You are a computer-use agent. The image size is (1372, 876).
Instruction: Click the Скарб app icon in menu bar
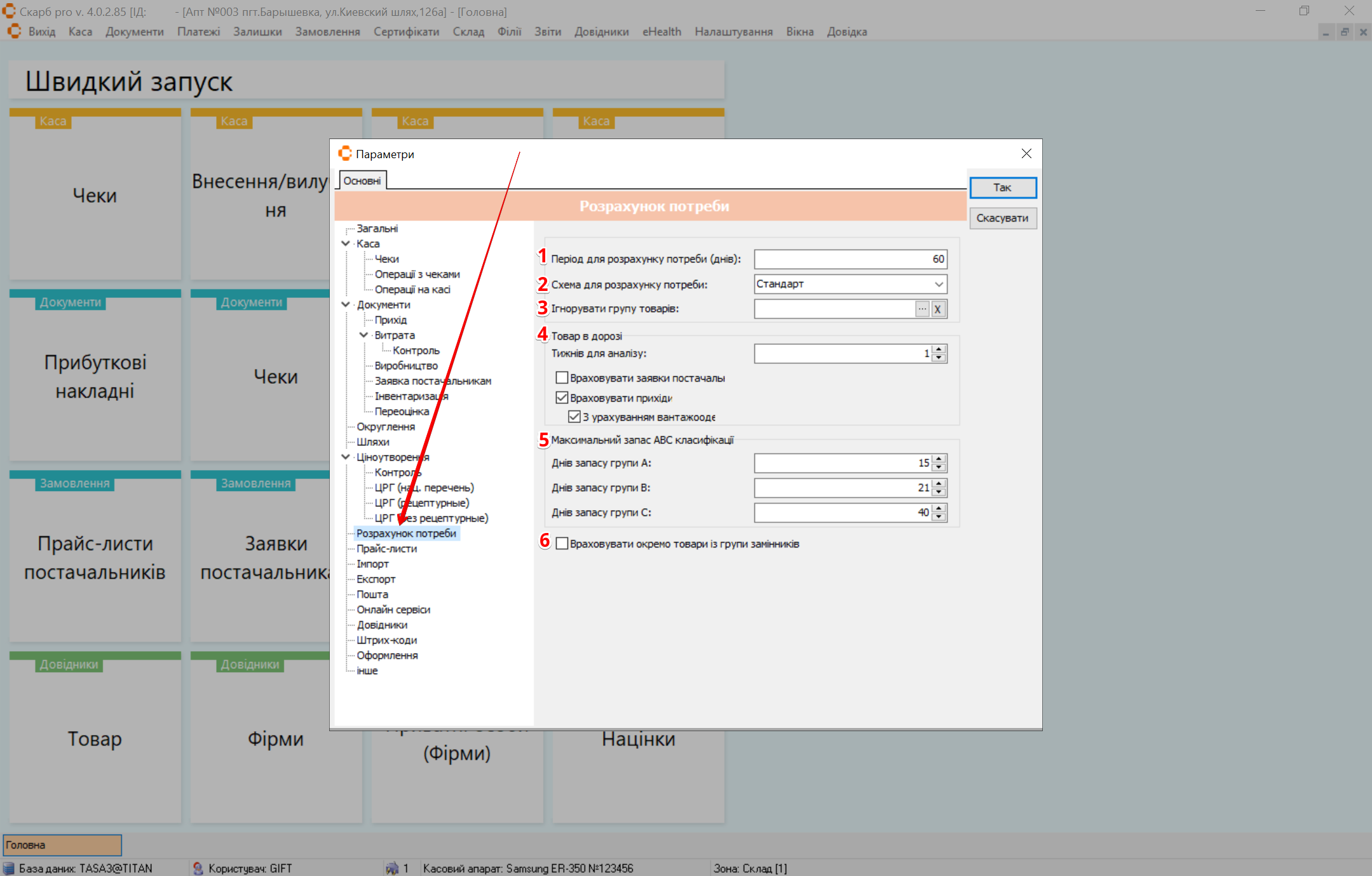14,31
